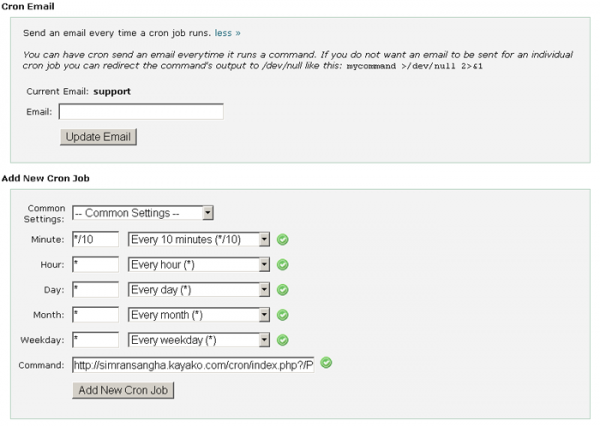Click the Minute value input field
Image resolution: width=600 pixels, height=426 pixels.
coord(95,239)
